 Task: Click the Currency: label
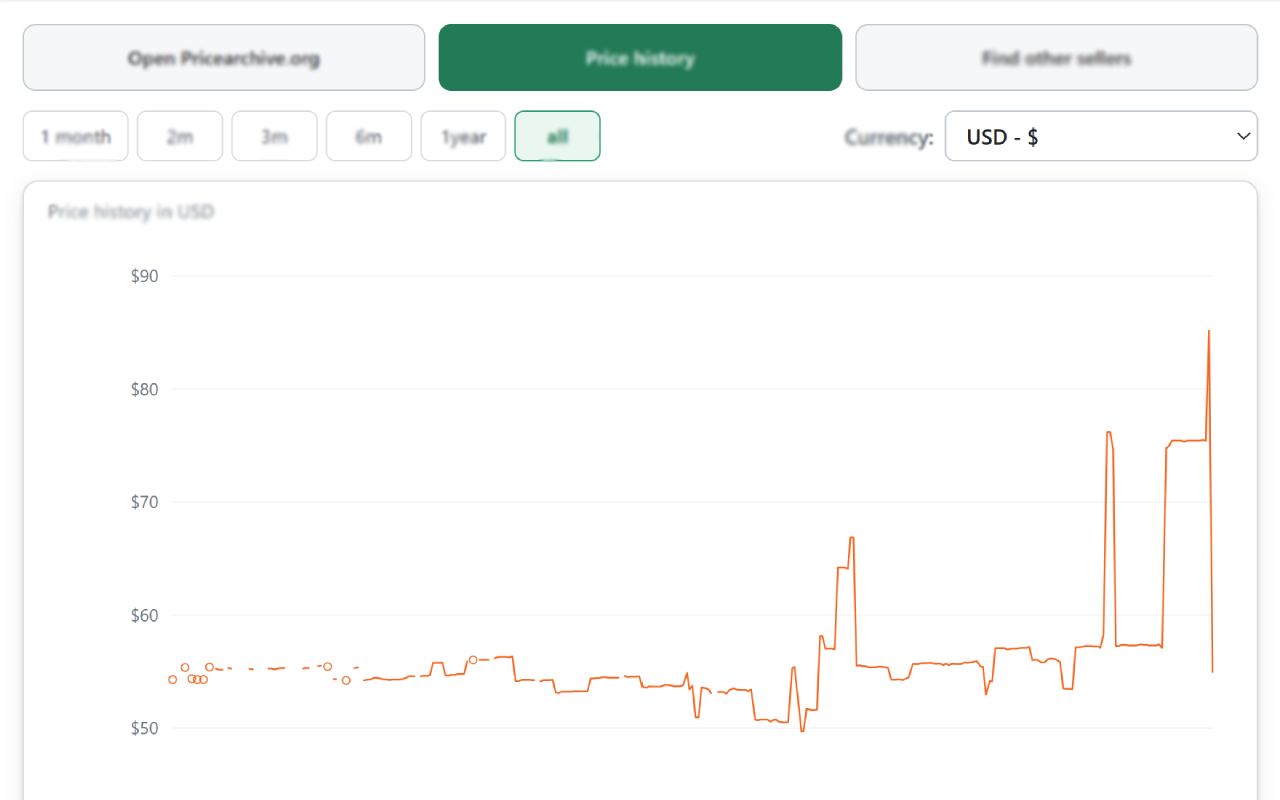tap(888, 137)
